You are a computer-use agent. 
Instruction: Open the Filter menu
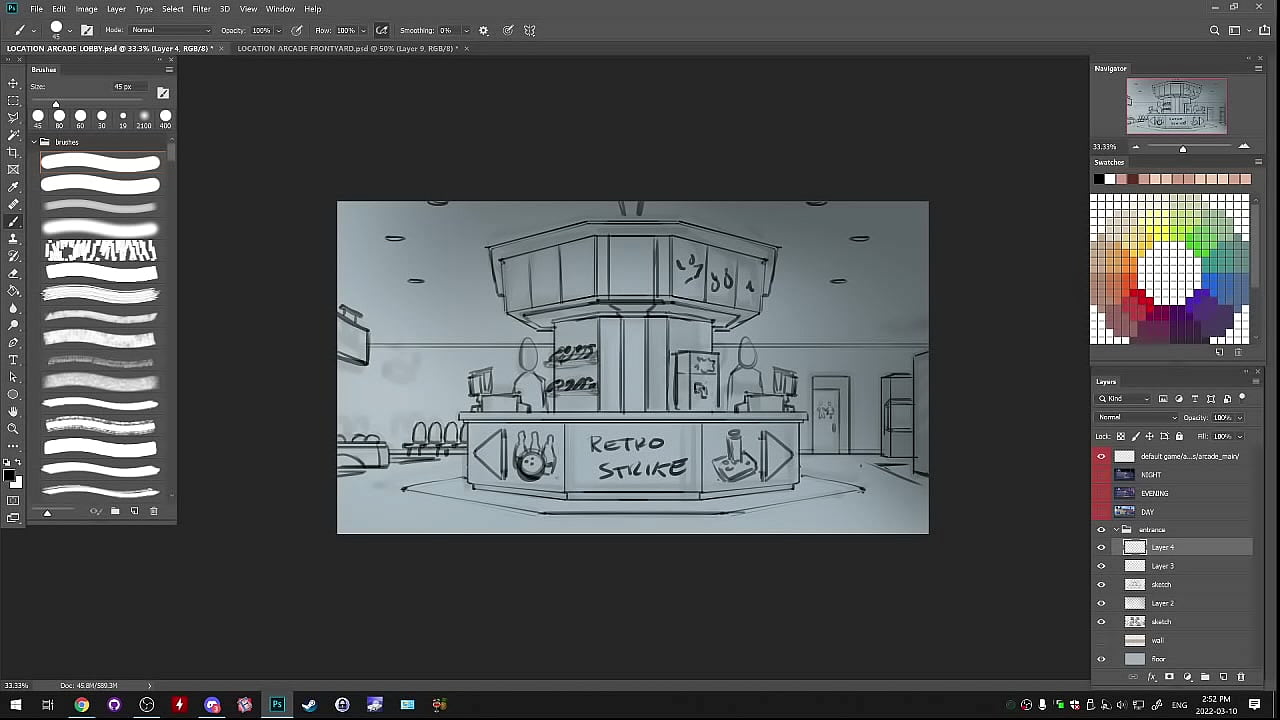click(201, 9)
